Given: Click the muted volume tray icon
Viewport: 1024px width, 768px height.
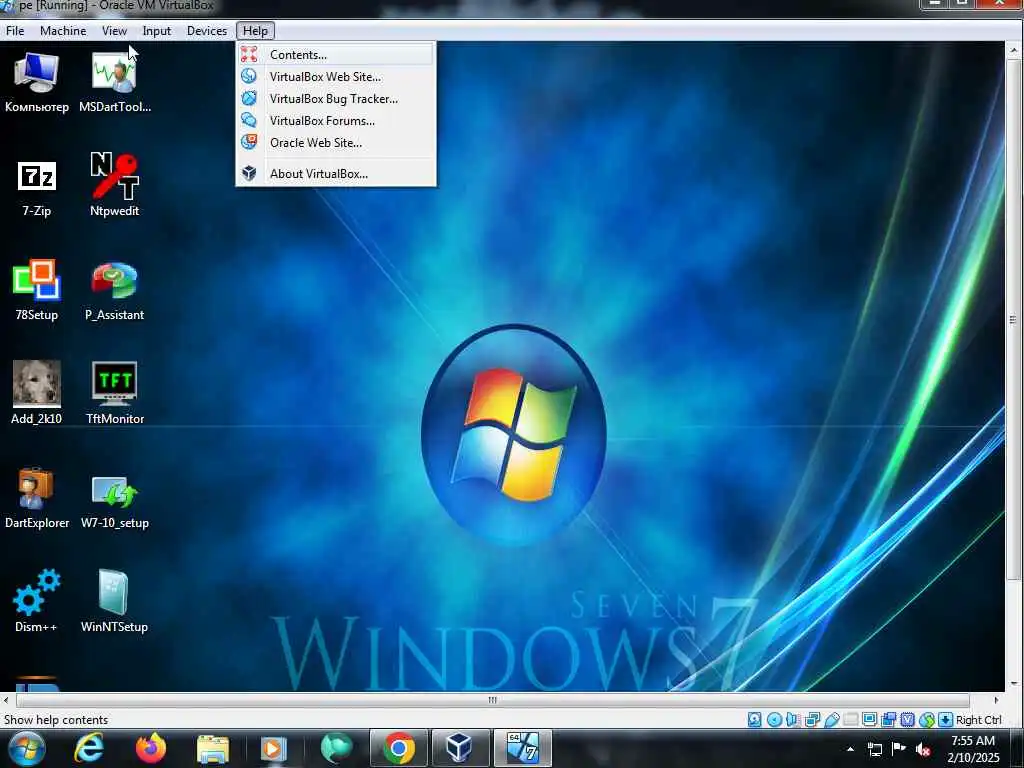Looking at the screenshot, I should 923,749.
